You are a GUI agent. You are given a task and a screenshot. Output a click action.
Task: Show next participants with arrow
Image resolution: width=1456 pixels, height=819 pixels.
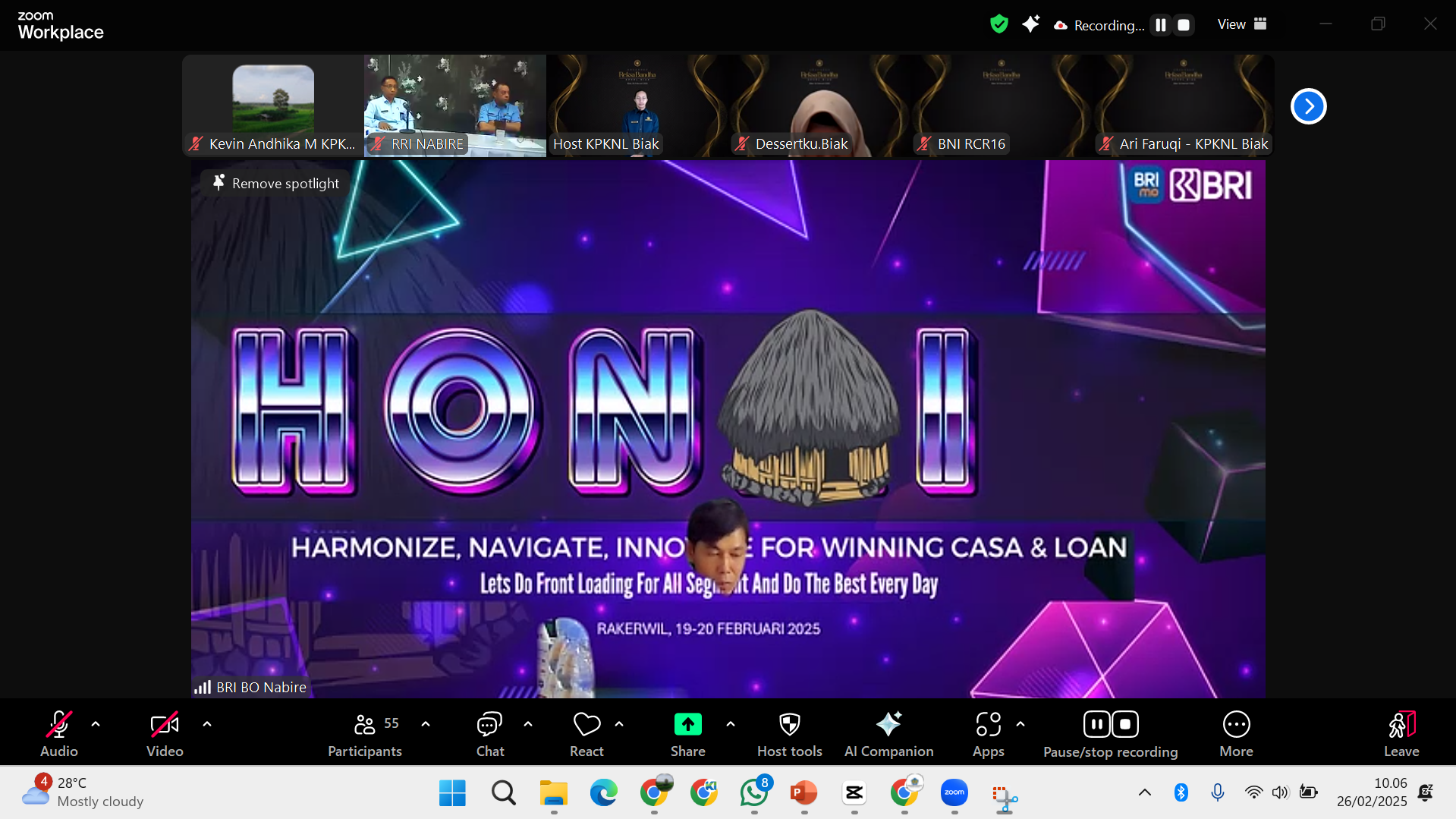click(1308, 106)
